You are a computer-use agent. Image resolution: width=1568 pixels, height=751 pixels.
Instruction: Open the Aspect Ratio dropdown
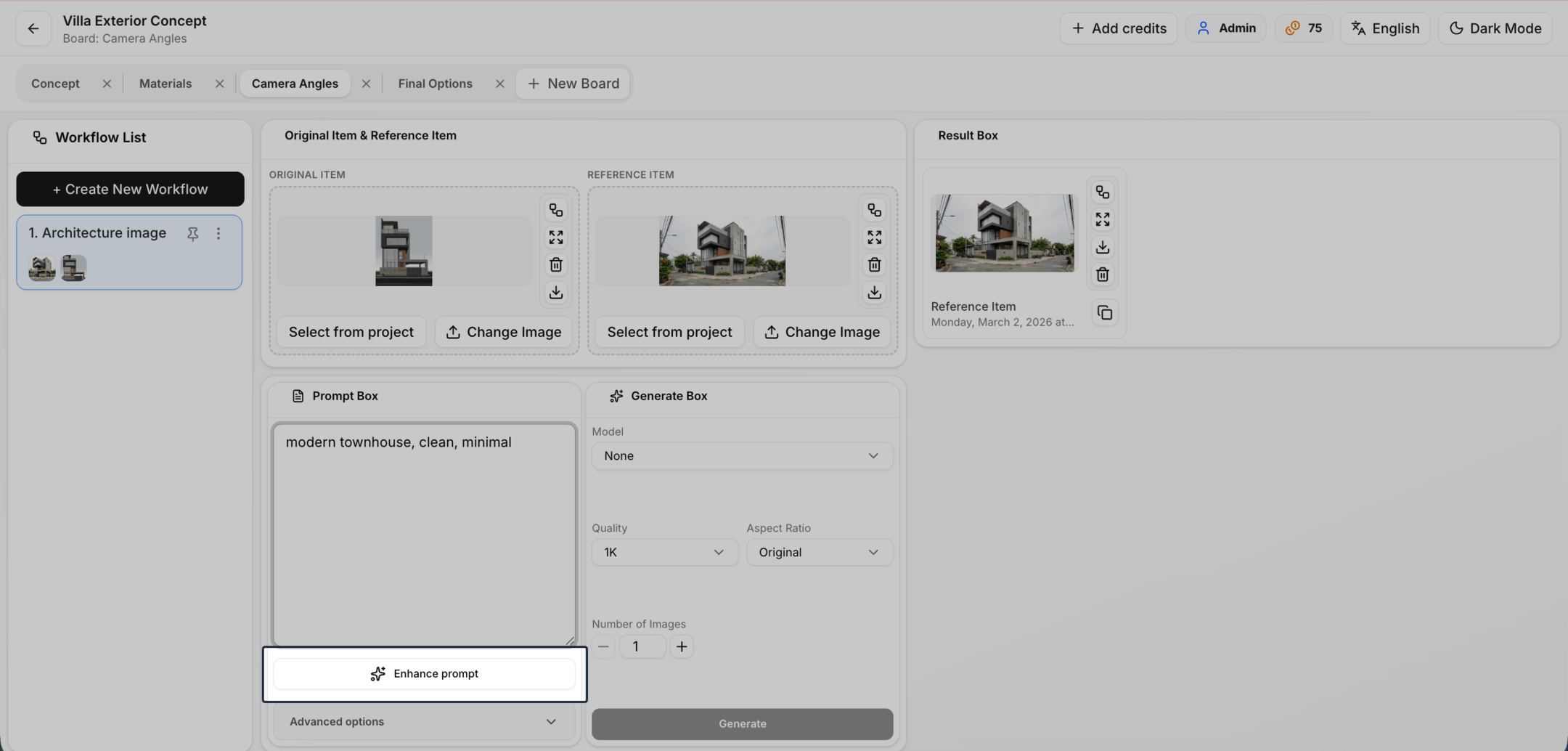point(819,552)
